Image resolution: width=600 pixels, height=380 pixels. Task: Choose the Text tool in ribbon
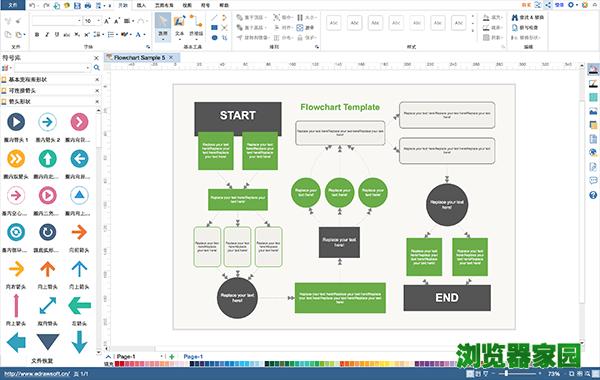[179, 26]
